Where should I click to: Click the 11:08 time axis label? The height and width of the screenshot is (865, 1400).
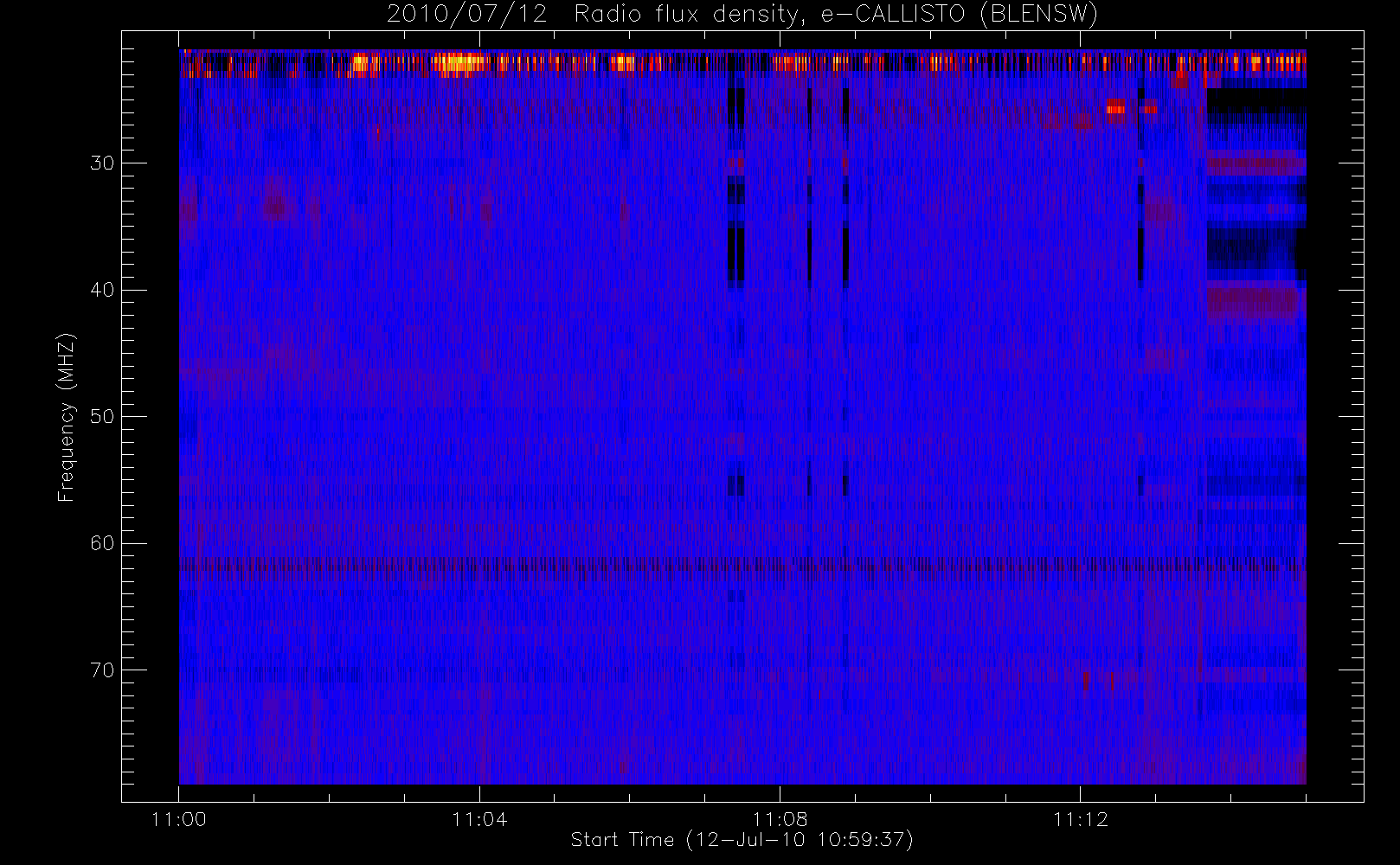coord(780,819)
